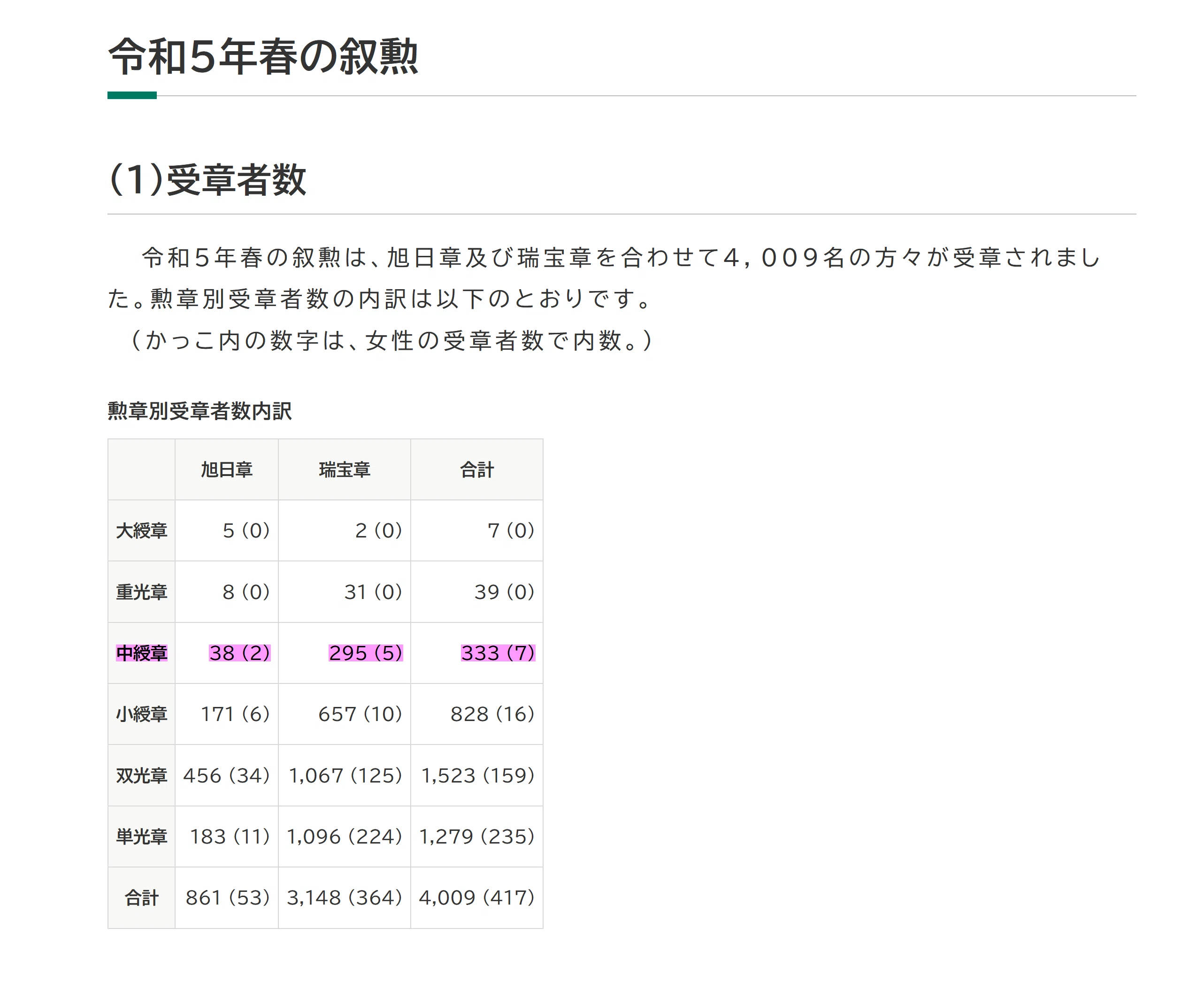1204x990 pixels.
Task: Click the 重光章 row header
Action: [141, 592]
